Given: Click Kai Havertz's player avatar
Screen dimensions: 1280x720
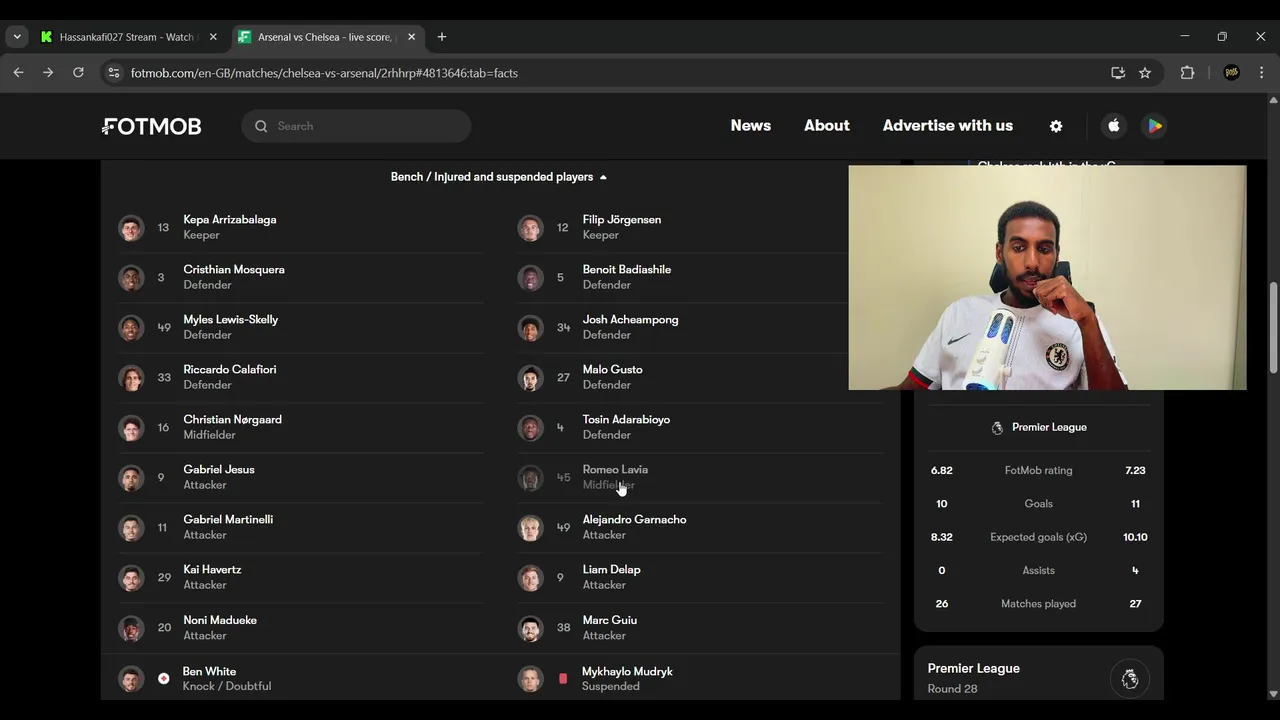Looking at the screenshot, I should (131, 578).
